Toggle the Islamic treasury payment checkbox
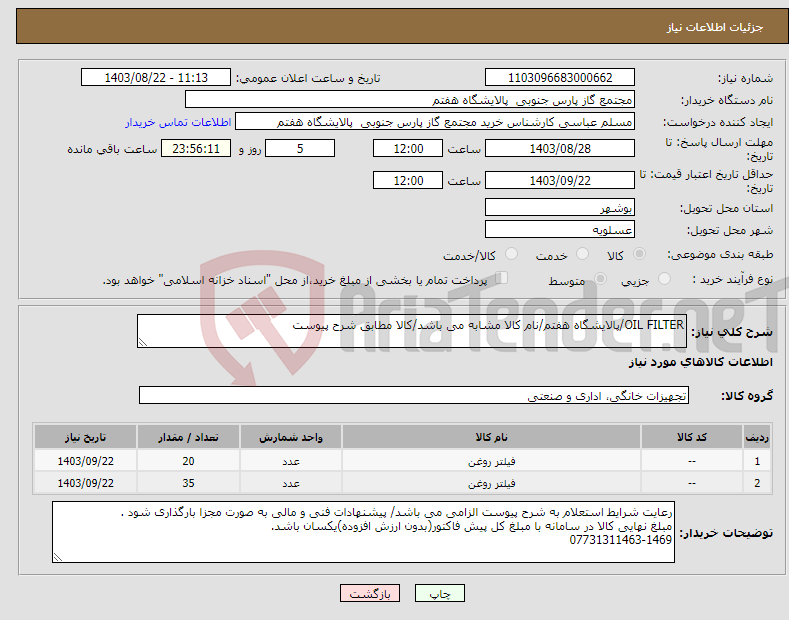789x620 pixels. tap(502, 277)
